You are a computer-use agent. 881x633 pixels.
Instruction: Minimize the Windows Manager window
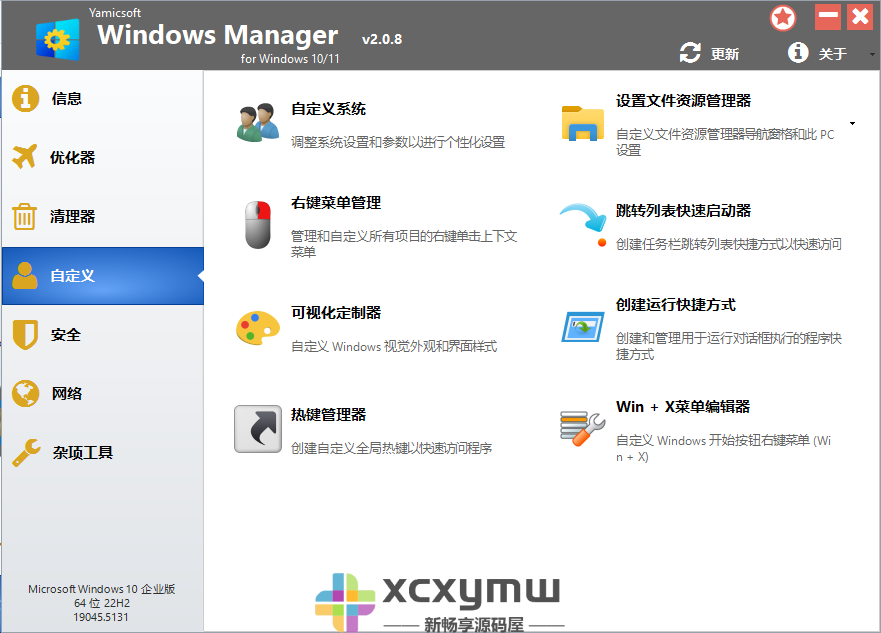(828, 17)
